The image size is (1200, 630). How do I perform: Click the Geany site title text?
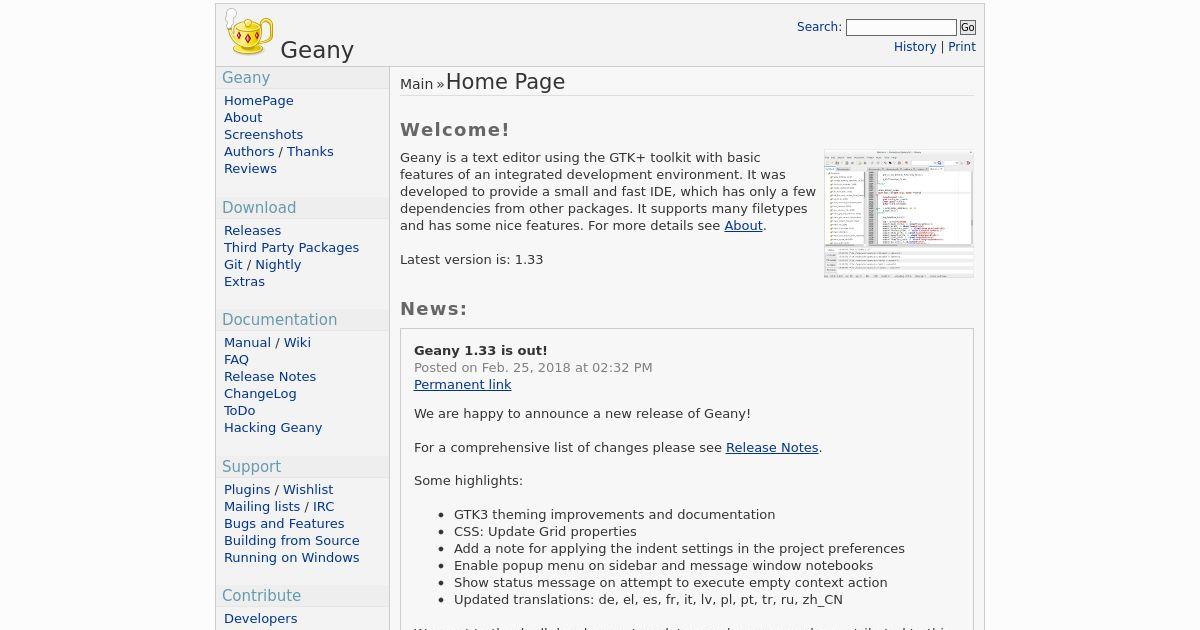click(317, 50)
